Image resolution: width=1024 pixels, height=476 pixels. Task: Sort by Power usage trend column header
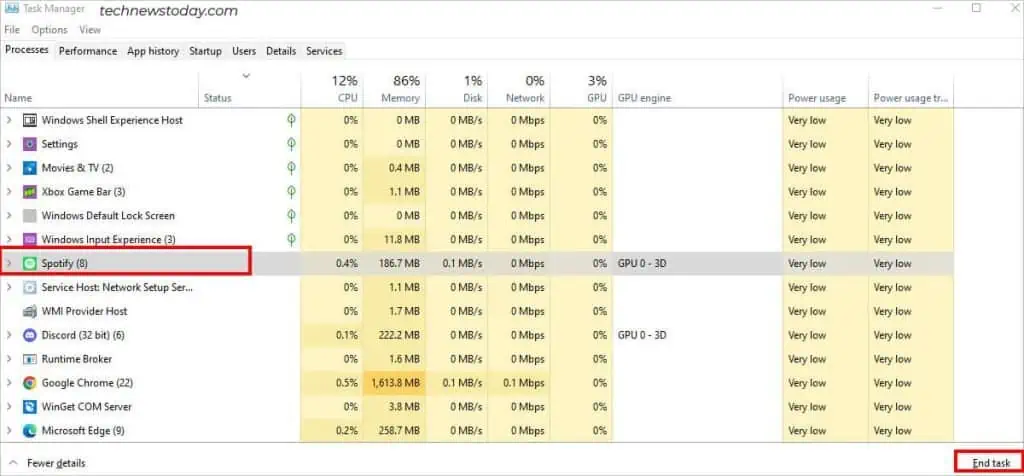[x=911, y=89]
